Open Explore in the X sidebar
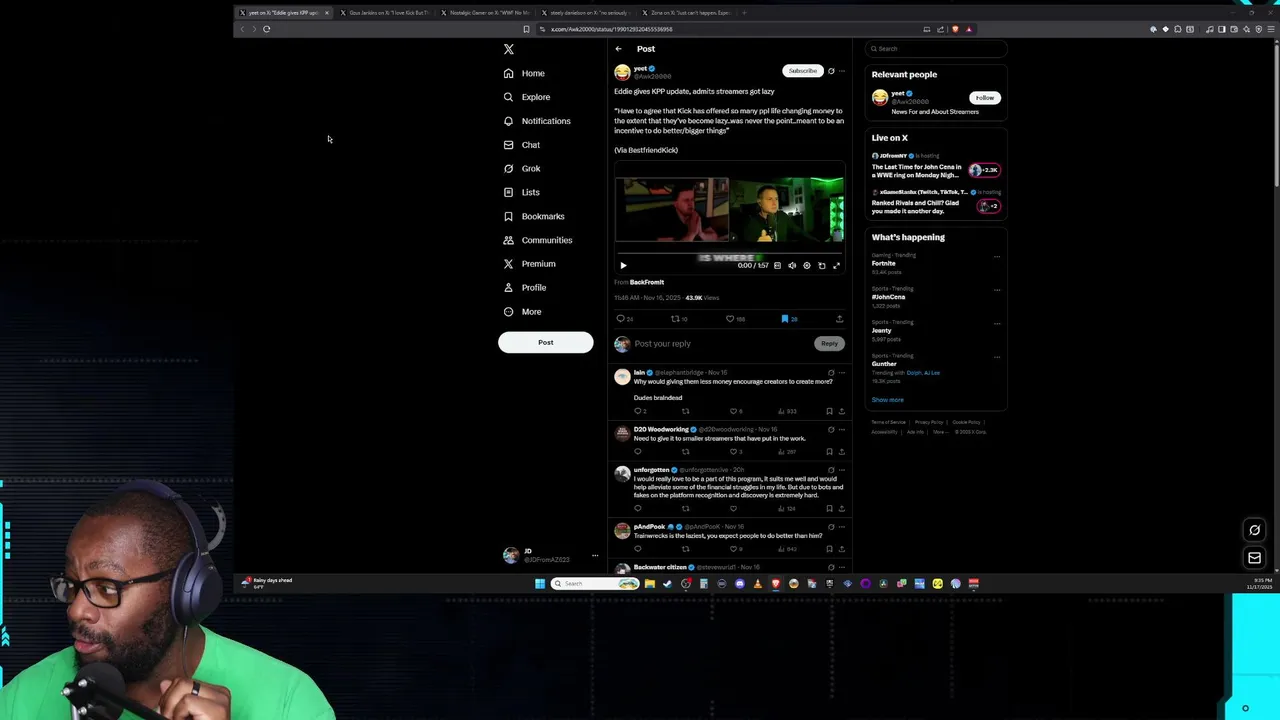 (x=526, y=97)
